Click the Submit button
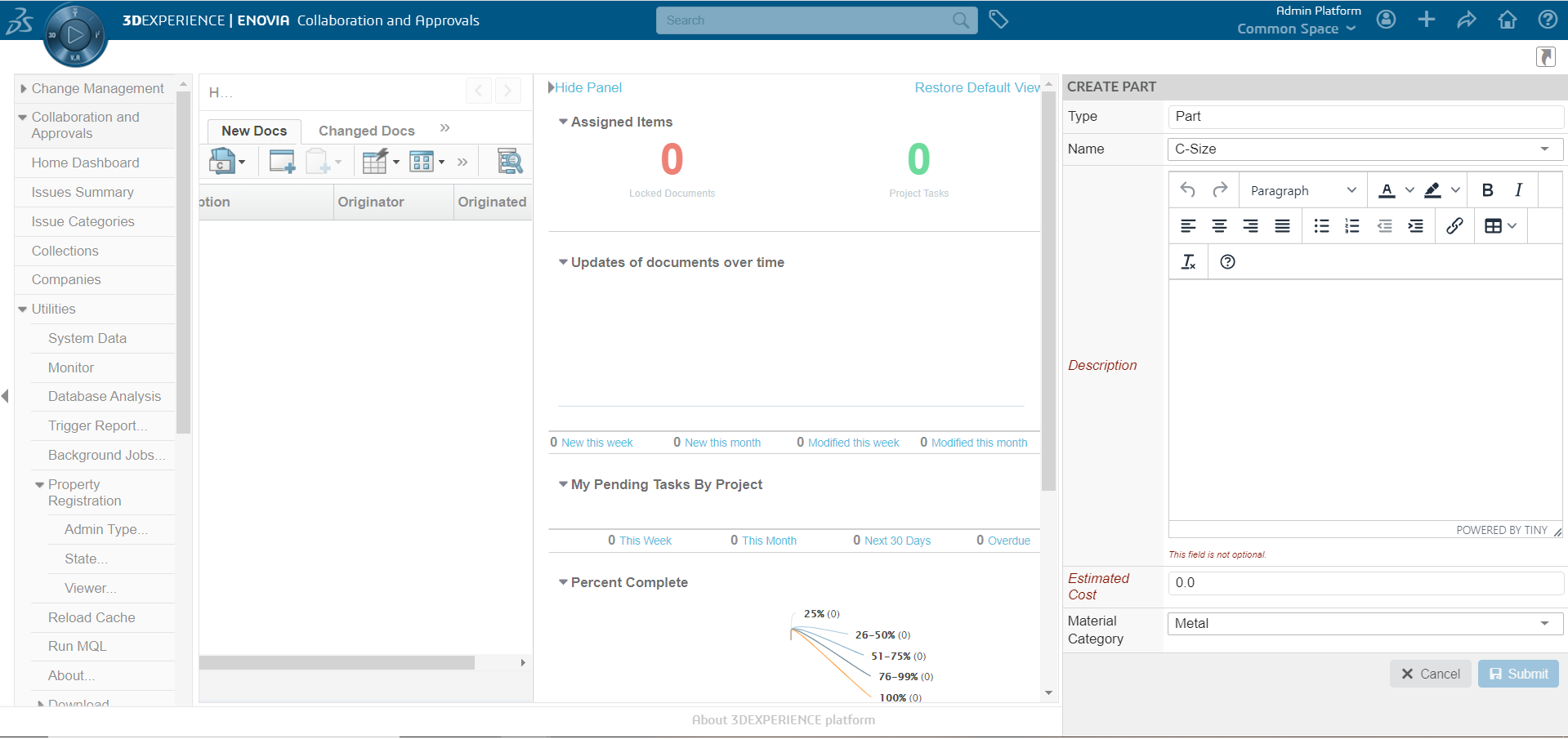Viewport: 1568px width, 739px height. (1518, 674)
